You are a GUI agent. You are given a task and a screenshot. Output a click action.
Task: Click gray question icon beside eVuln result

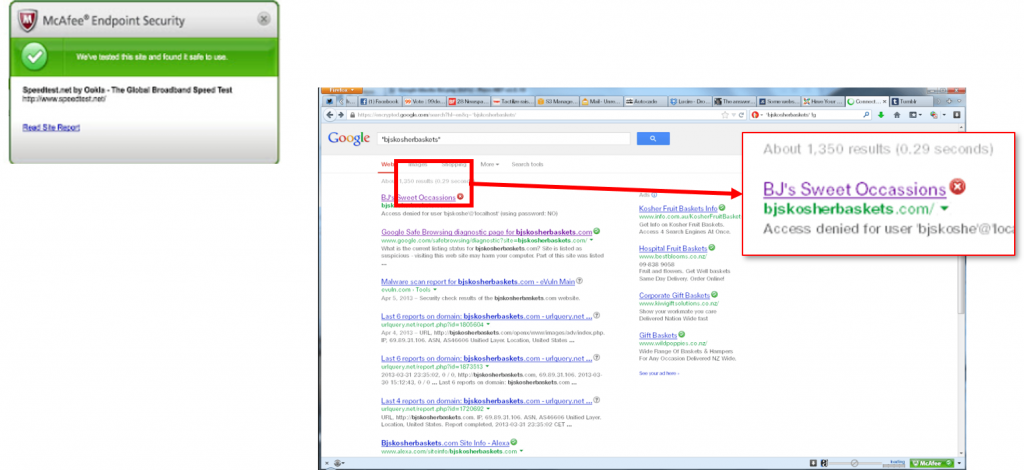(x=580, y=281)
